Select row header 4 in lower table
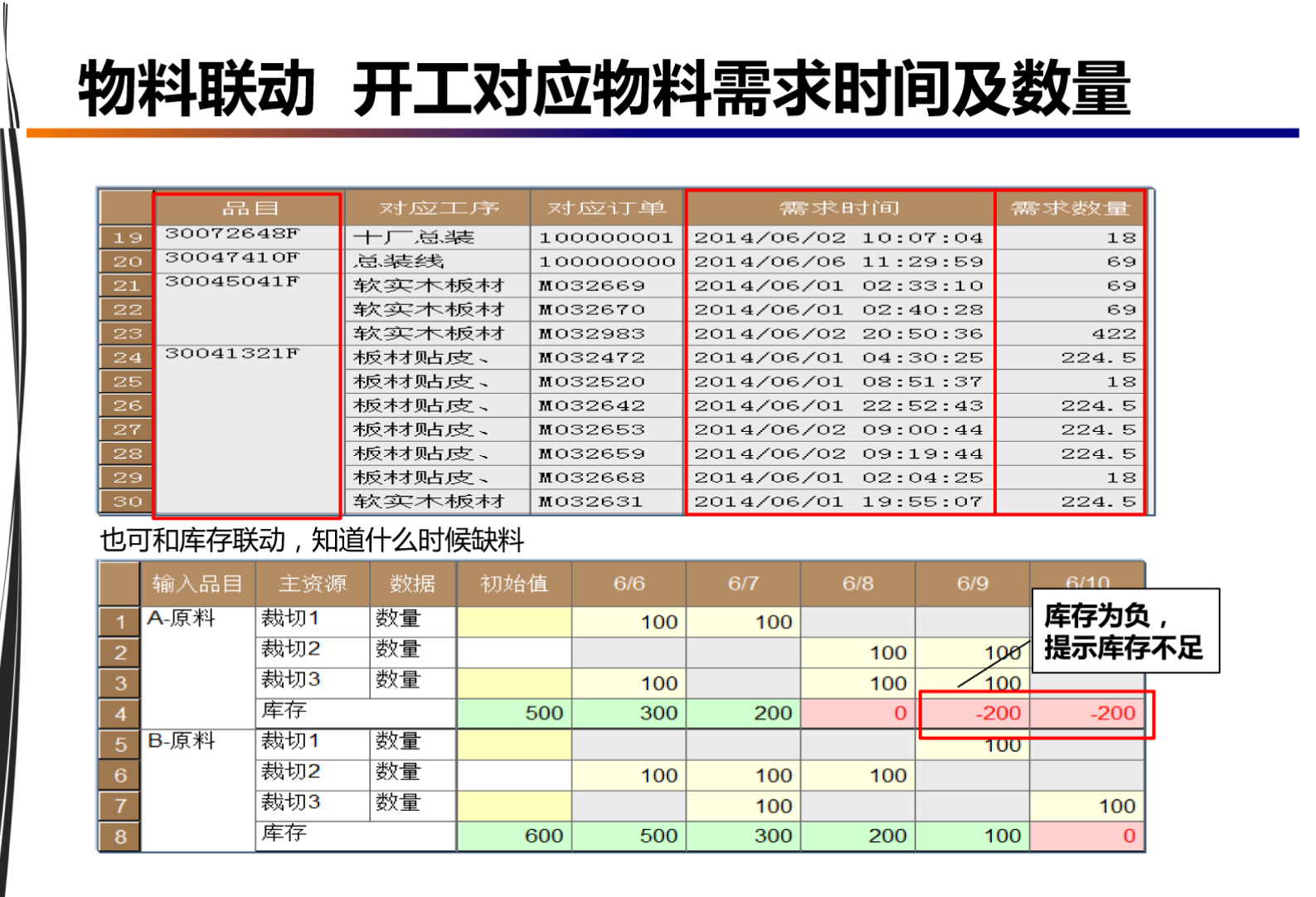 [x=120, y=713]
